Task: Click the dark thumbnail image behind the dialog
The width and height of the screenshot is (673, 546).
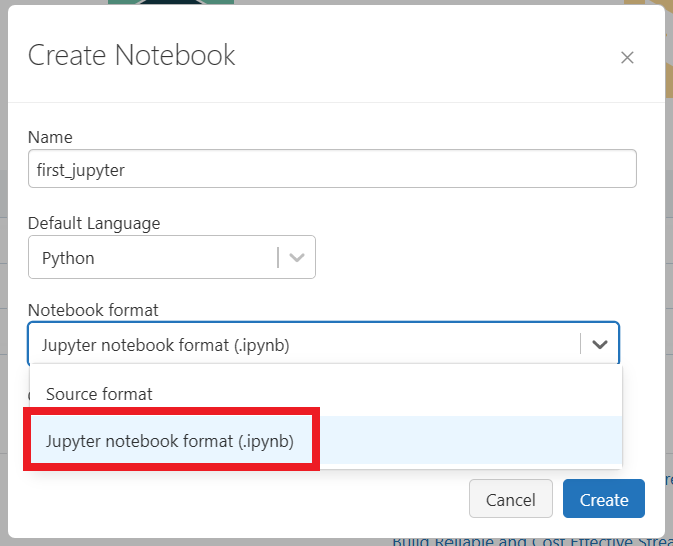Action: point(170,3)
